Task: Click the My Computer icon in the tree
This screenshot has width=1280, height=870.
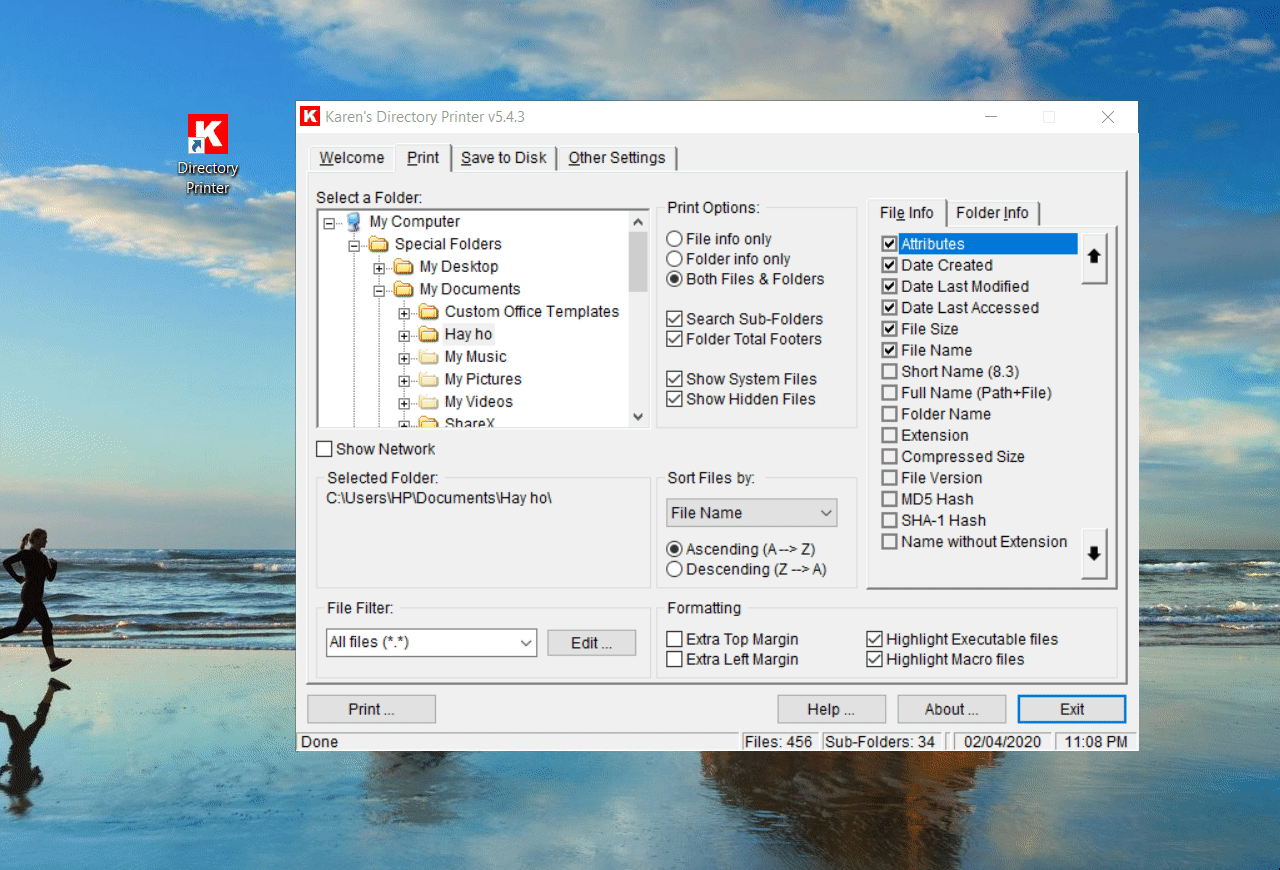Action: [x=352, y=222]
